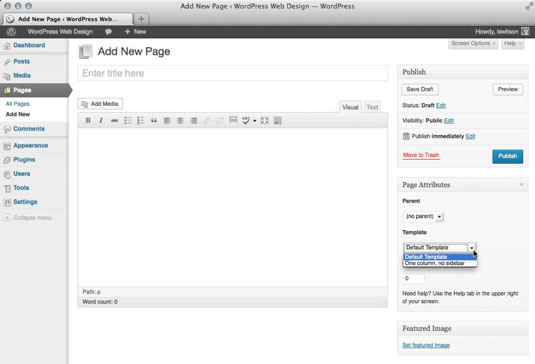Viewport: 535px width, 364px height.
Task: Click the insert link icon
Action: pos(207,120)
